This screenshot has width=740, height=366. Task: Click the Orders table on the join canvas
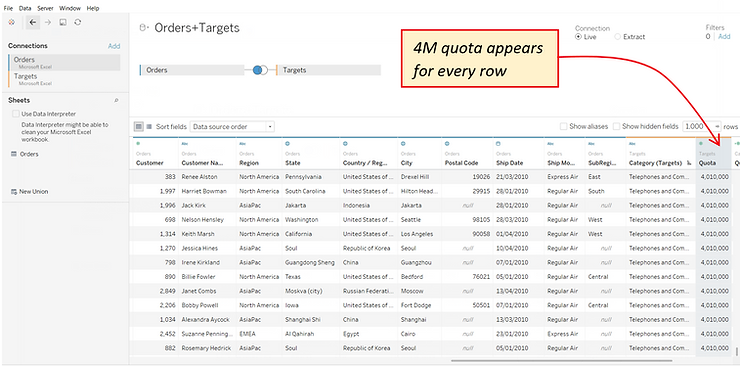(192, 70)
